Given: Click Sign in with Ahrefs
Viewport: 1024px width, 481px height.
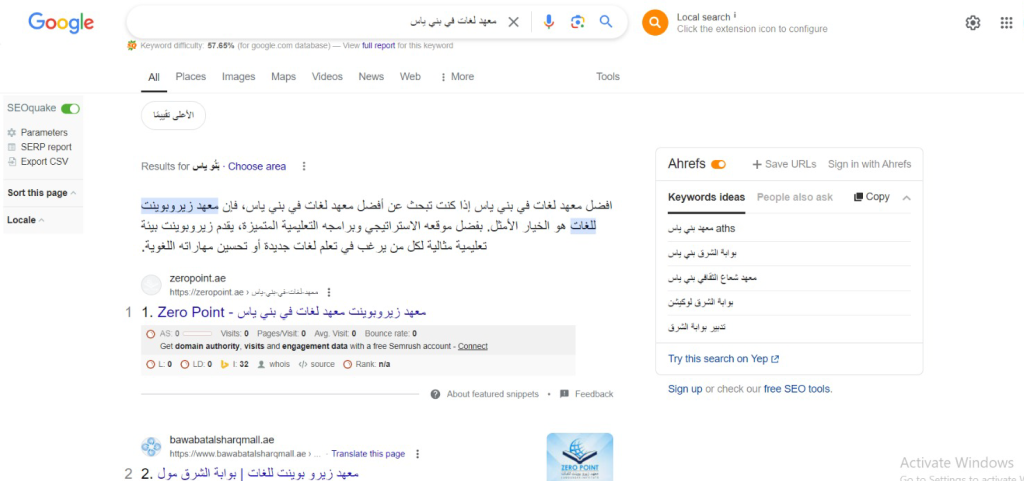Looking at the screenshot, I should coord(869,164).
